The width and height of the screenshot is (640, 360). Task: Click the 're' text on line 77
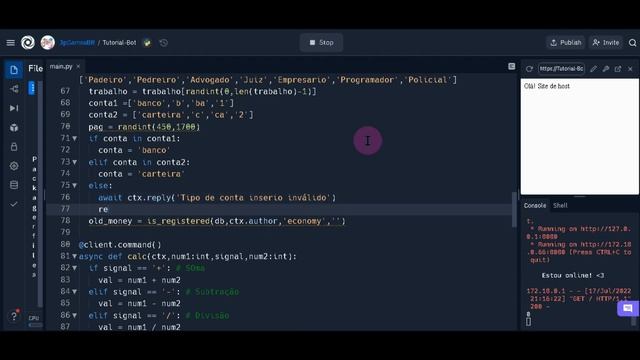point(103,209)
